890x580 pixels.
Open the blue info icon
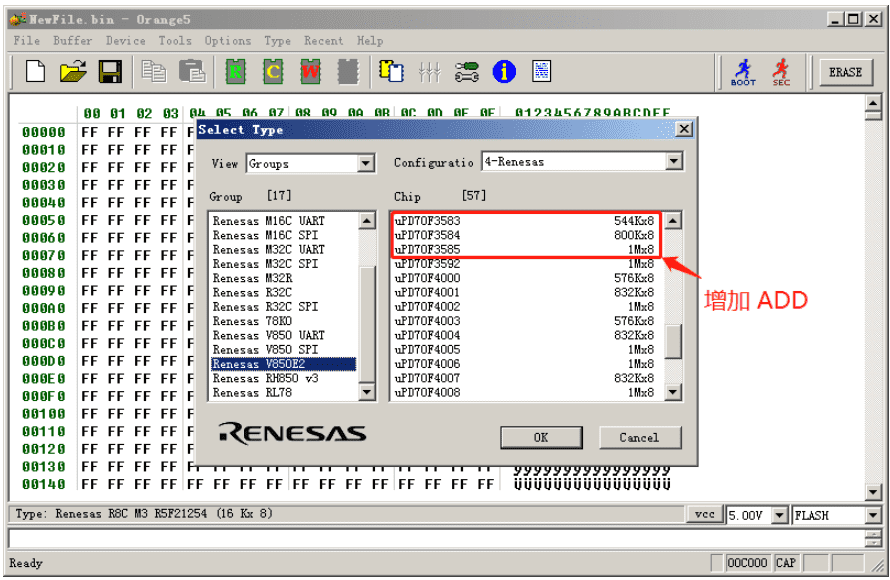(504, 72)
